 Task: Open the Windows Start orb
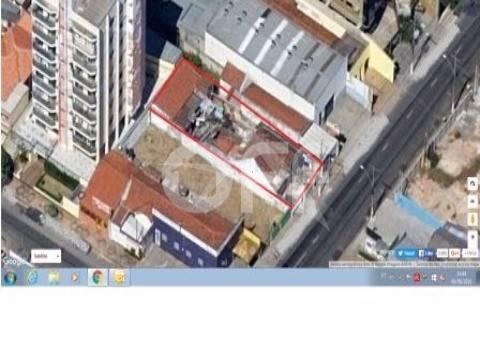click(10, 277)
